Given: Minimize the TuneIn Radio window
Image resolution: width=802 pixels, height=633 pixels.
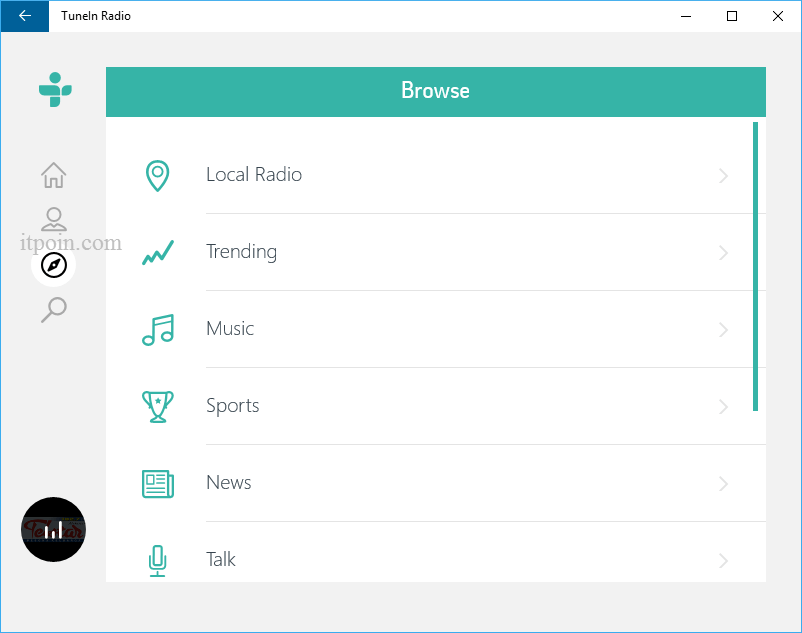Looking at the screenshot, I should pos(686,16).
